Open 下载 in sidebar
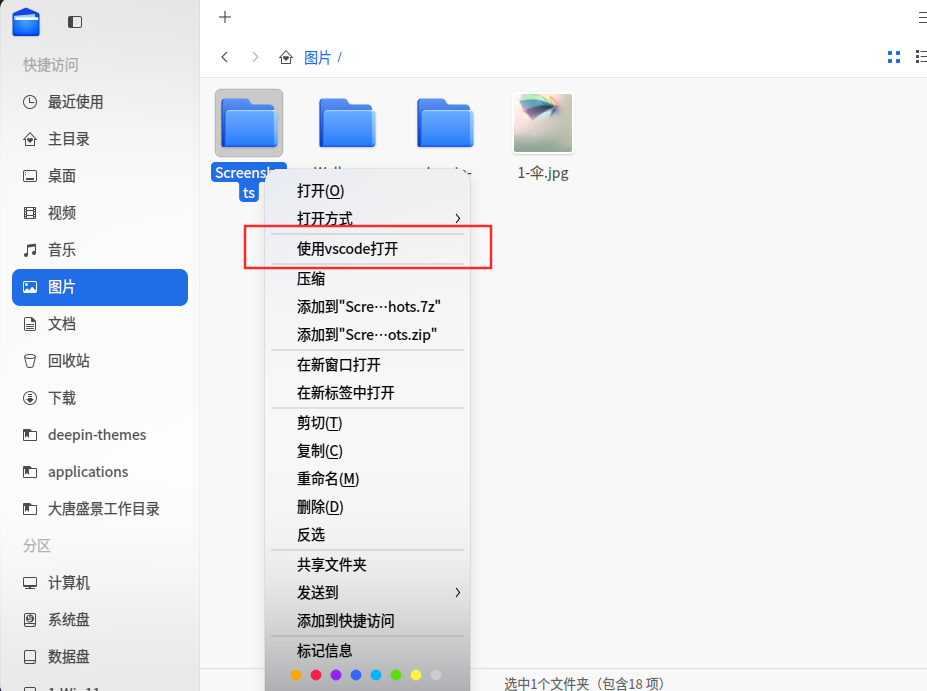The height and width of the screenshot is (691, 927). 100,398
